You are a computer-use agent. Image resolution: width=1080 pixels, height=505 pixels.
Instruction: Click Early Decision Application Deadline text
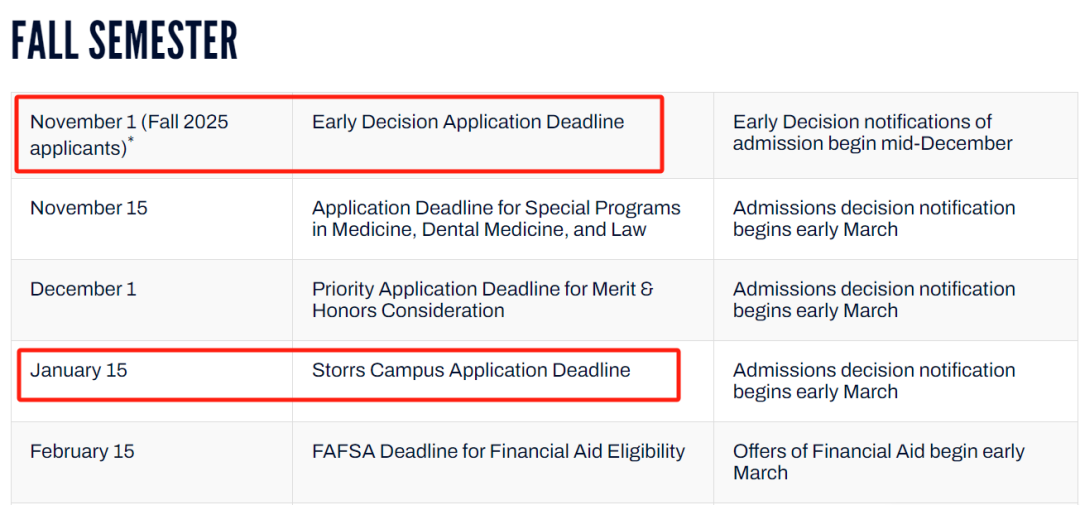coord(468,122)
